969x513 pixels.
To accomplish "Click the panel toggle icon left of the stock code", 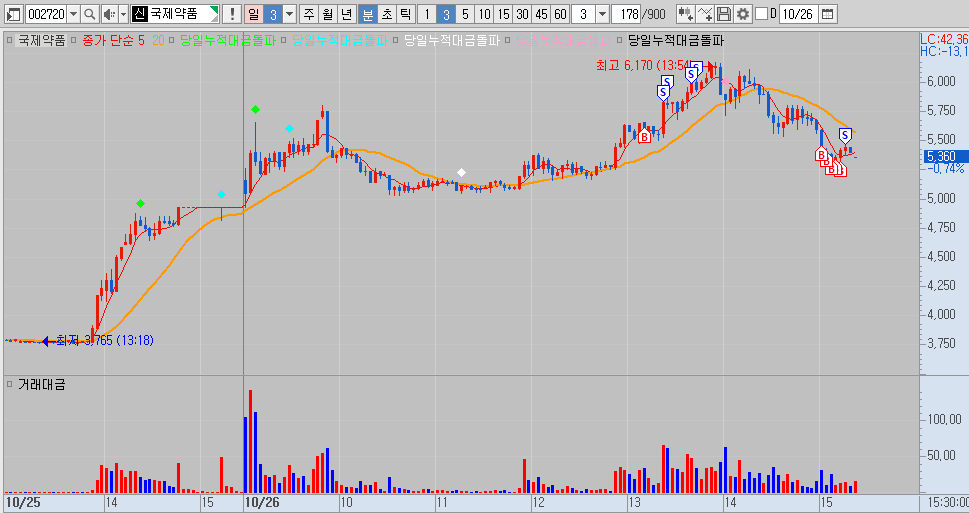I will [x=13, y=14].
